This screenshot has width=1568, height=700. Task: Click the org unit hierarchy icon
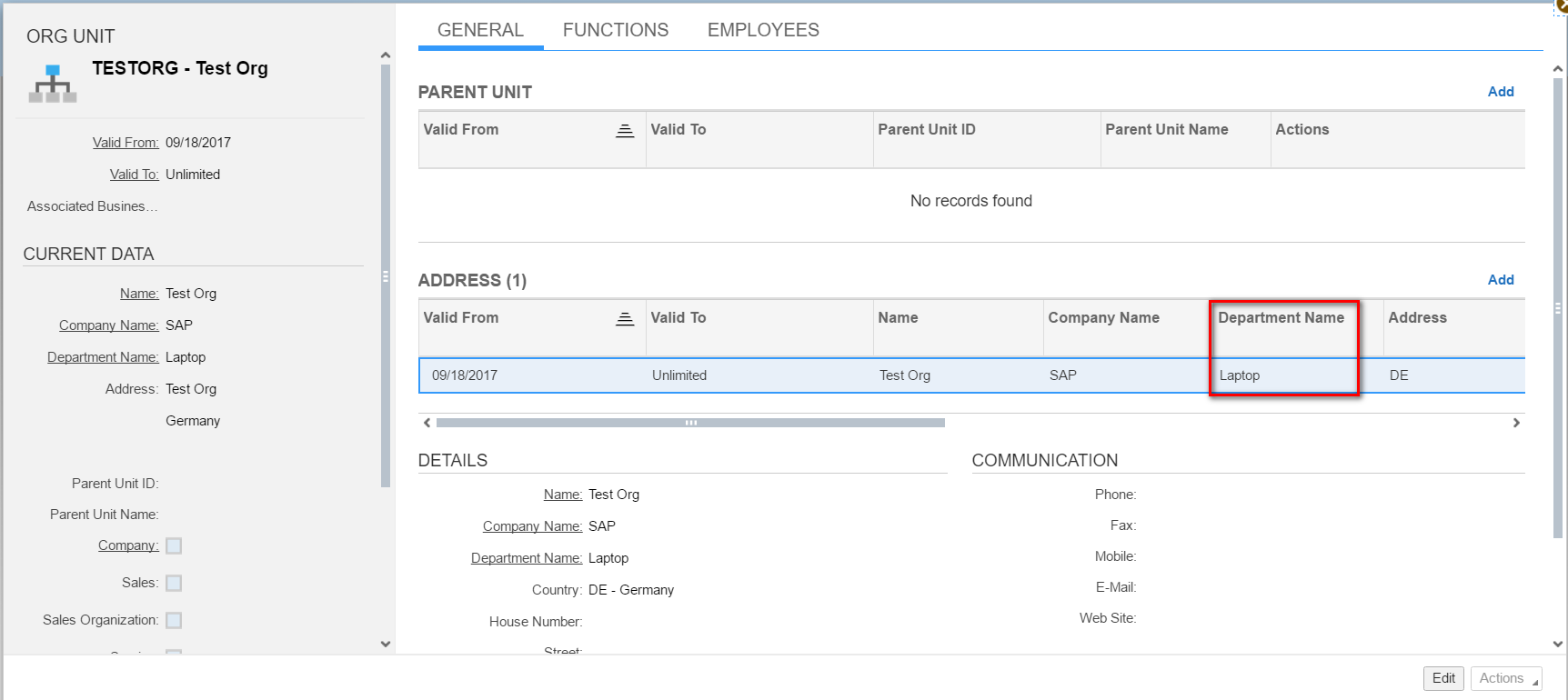(x=53, y=84)
